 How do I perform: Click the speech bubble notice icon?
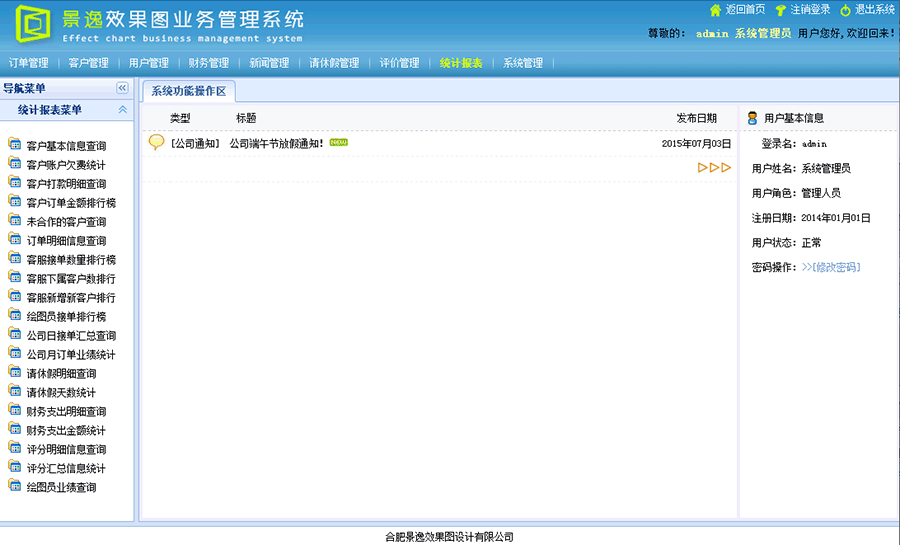[156, 142]
